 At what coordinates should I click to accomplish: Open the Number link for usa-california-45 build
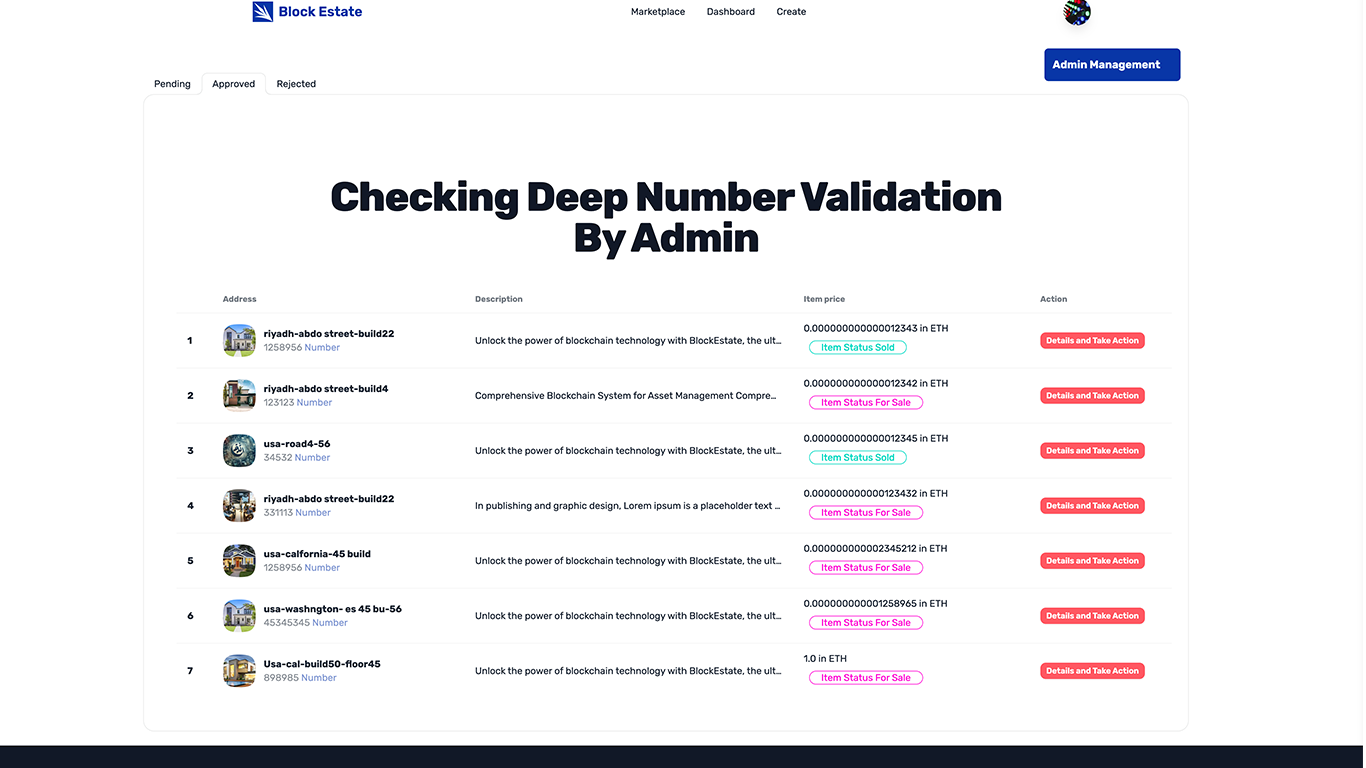tap(322, 567)
